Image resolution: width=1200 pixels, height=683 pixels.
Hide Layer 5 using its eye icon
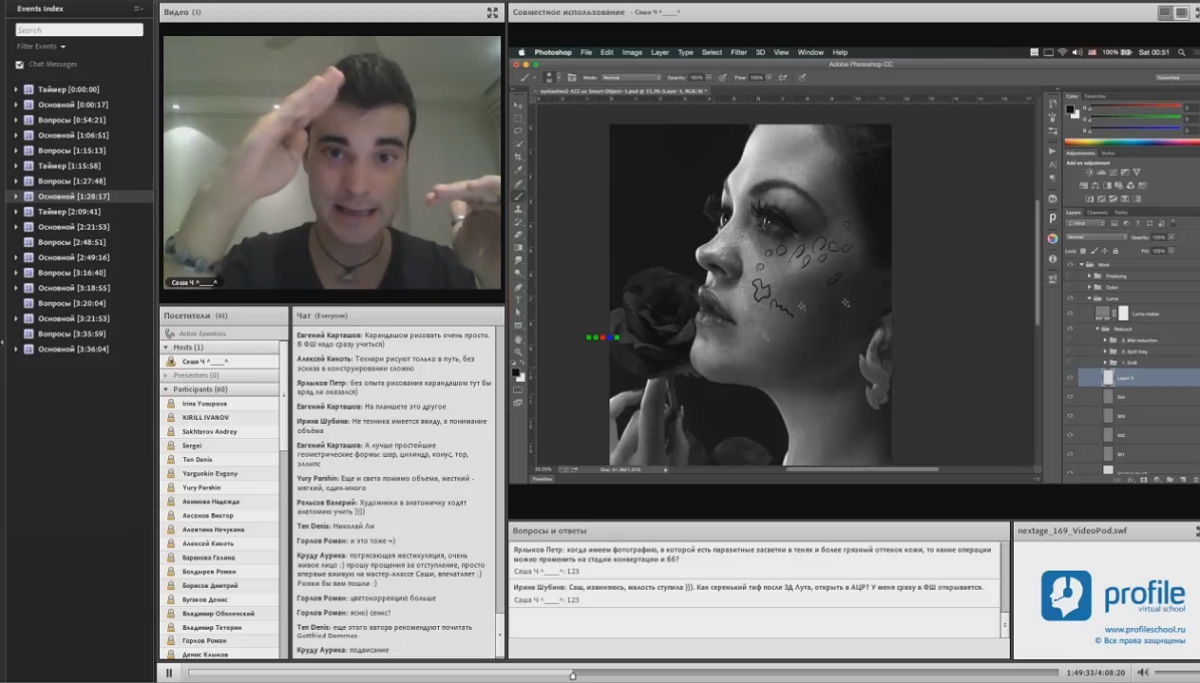(1070, 377)
